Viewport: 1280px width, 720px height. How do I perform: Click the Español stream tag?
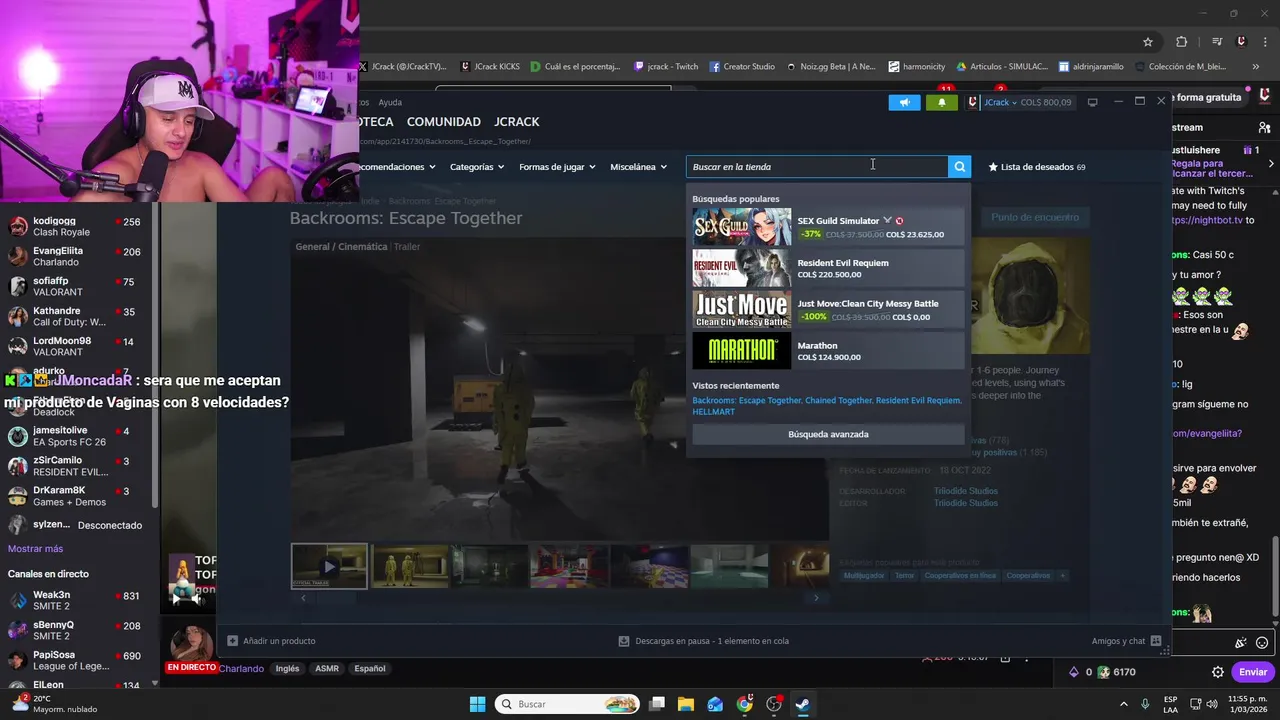click(x=369, y=669)
